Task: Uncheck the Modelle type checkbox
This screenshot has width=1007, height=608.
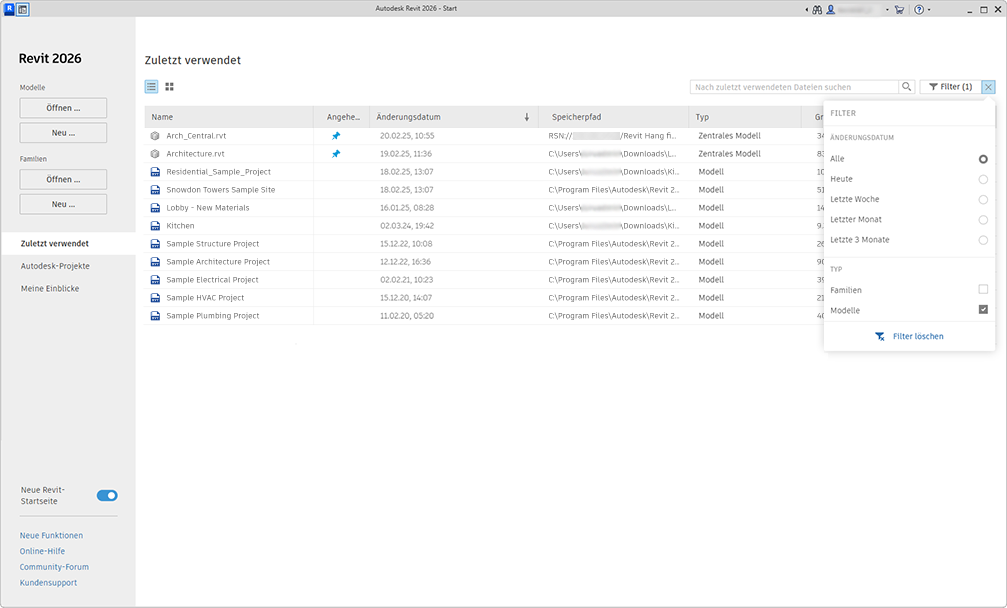Action: (x=983, y=309)
